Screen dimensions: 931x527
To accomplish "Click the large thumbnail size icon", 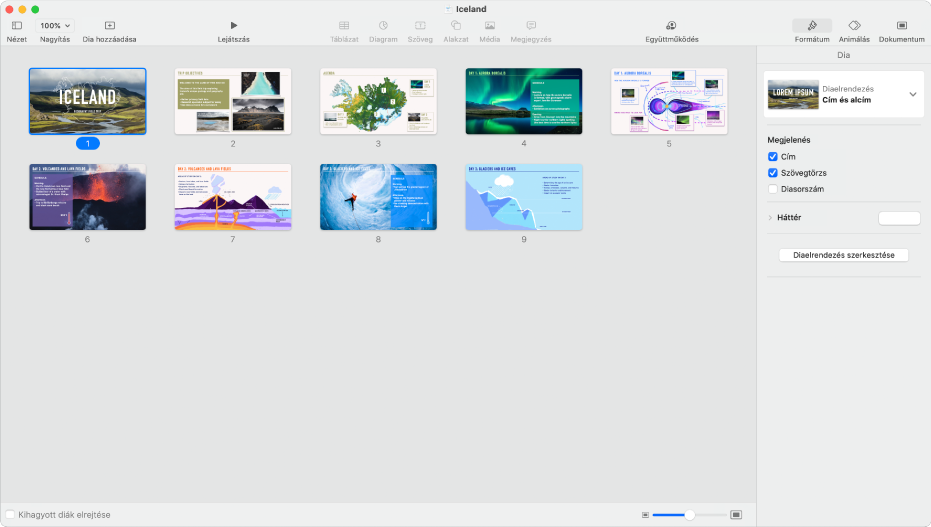I will 736,515.
